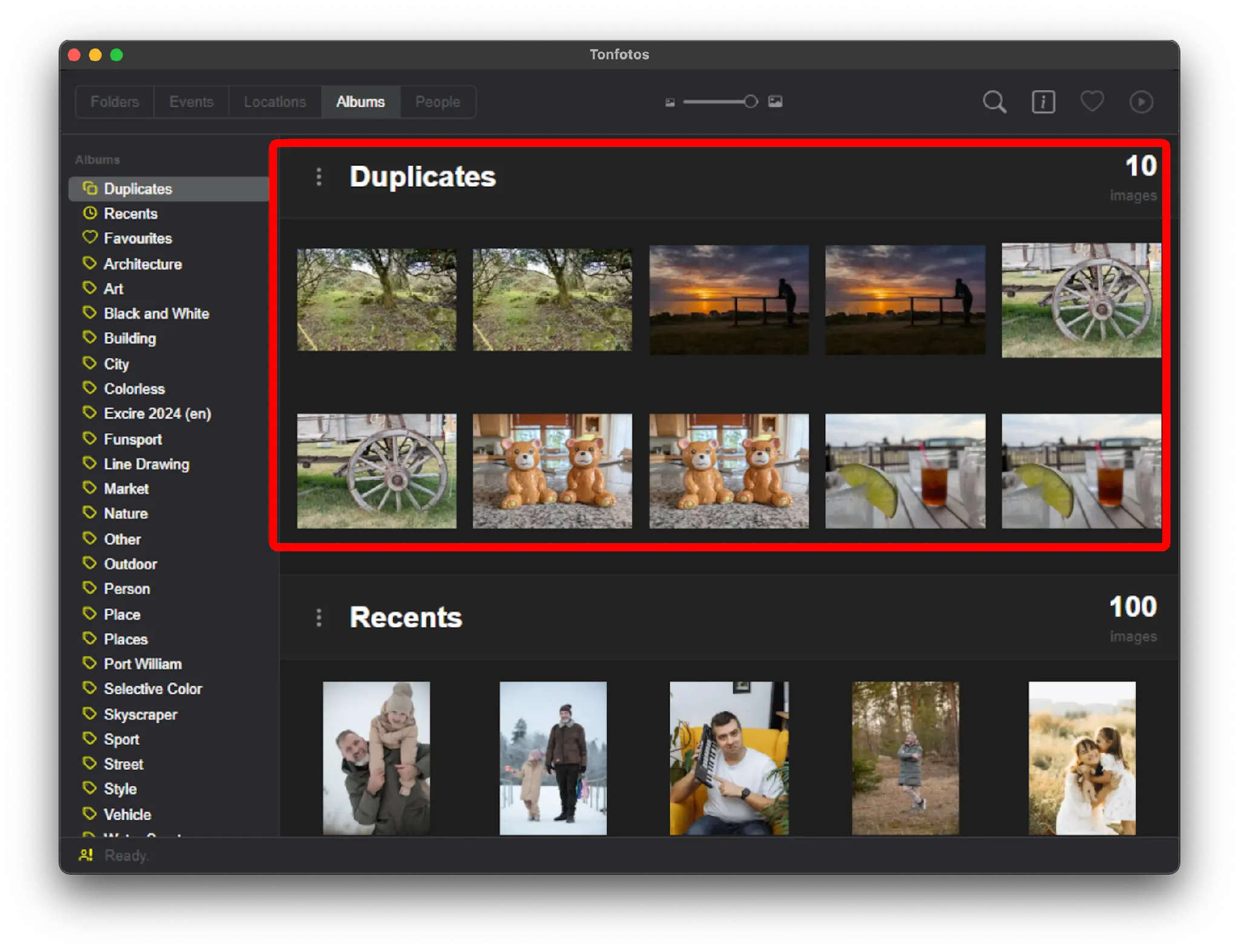Image resolution: width=1239 pixels, height=952 pixels.
Task: Select first lime and drink thumbnail
Action: click(x=905, y=471)
